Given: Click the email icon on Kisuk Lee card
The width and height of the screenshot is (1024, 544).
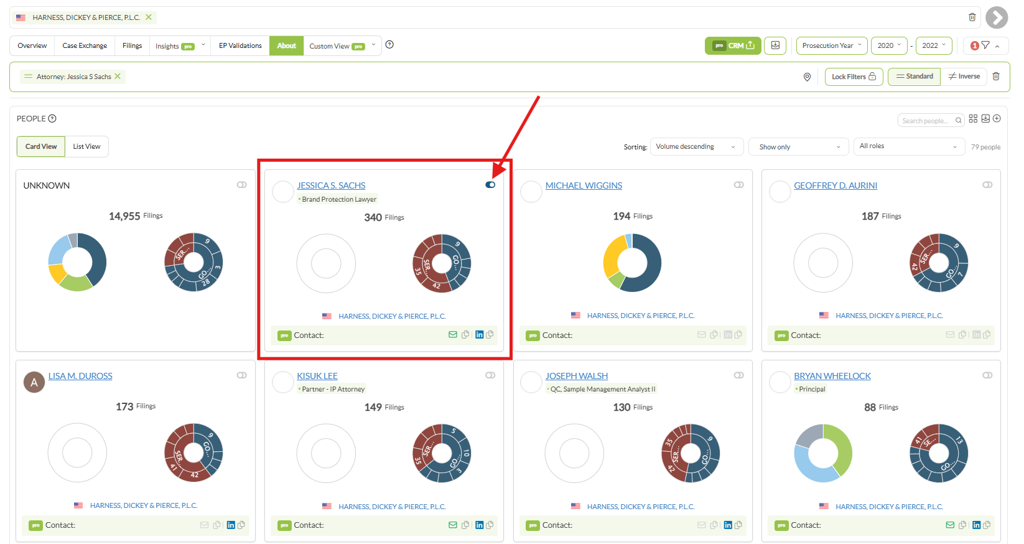Looking at the screenshot, I should point(453,525).
